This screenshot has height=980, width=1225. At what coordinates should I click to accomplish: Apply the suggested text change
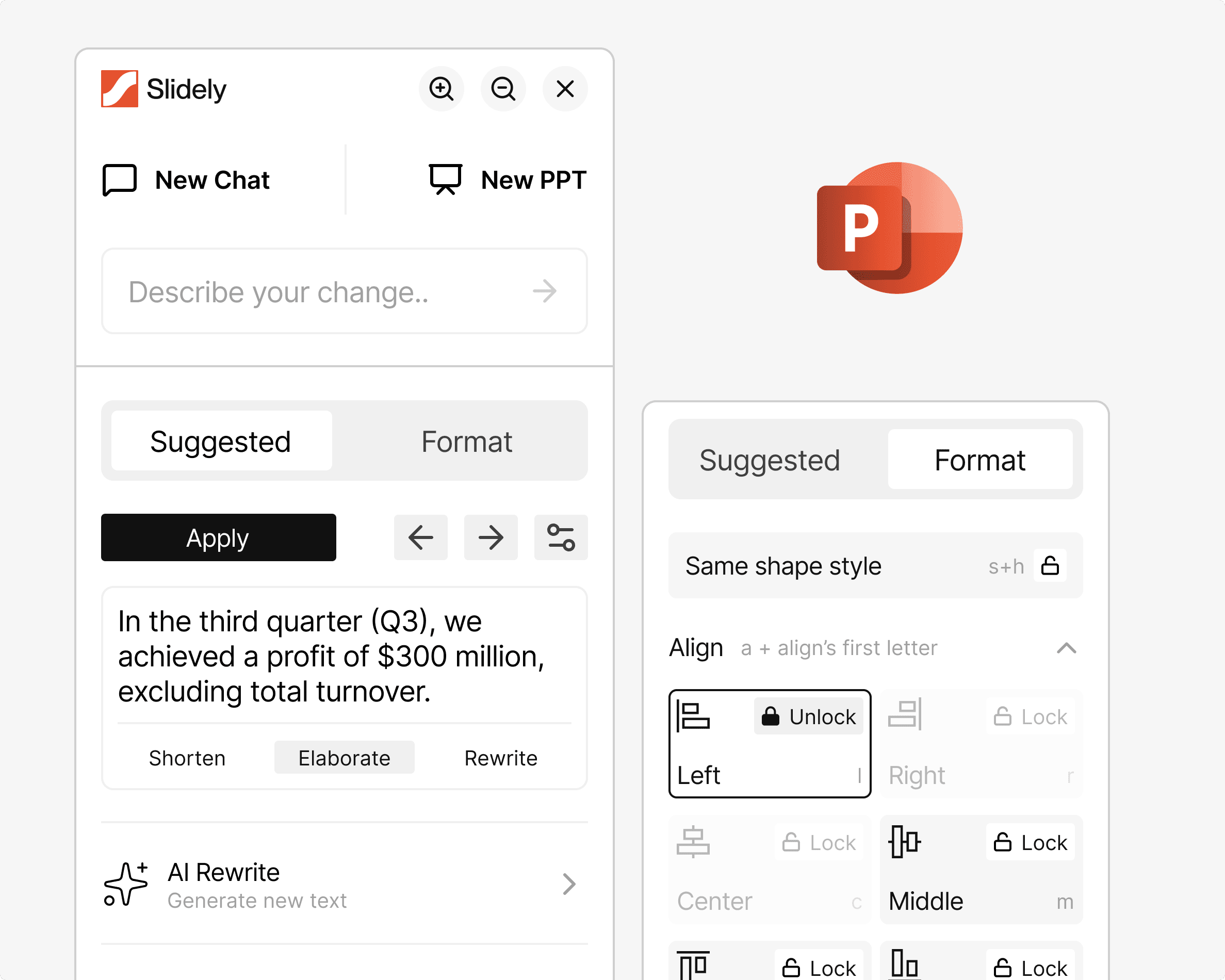218,537
